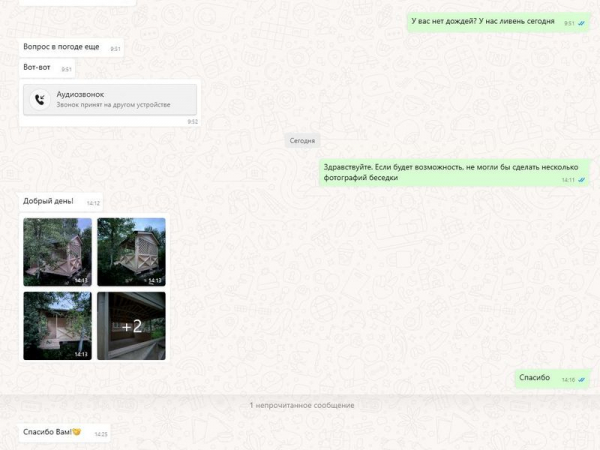Open the 'Аудиозвонок' call message card
Image resolution: width=600 pixels, height=450 pixels.
[110, 99]
